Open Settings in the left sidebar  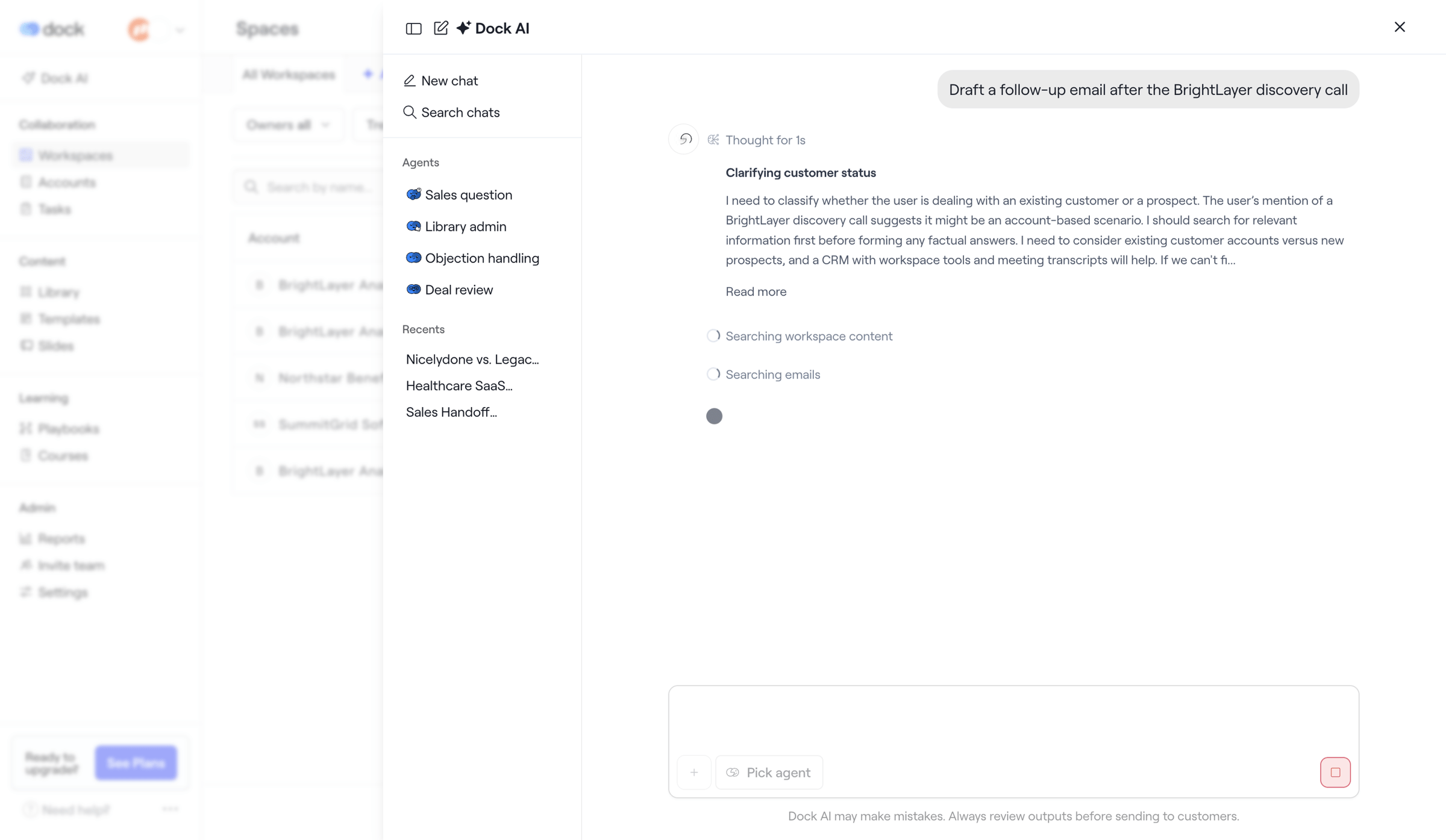click(x=54, y=593)
